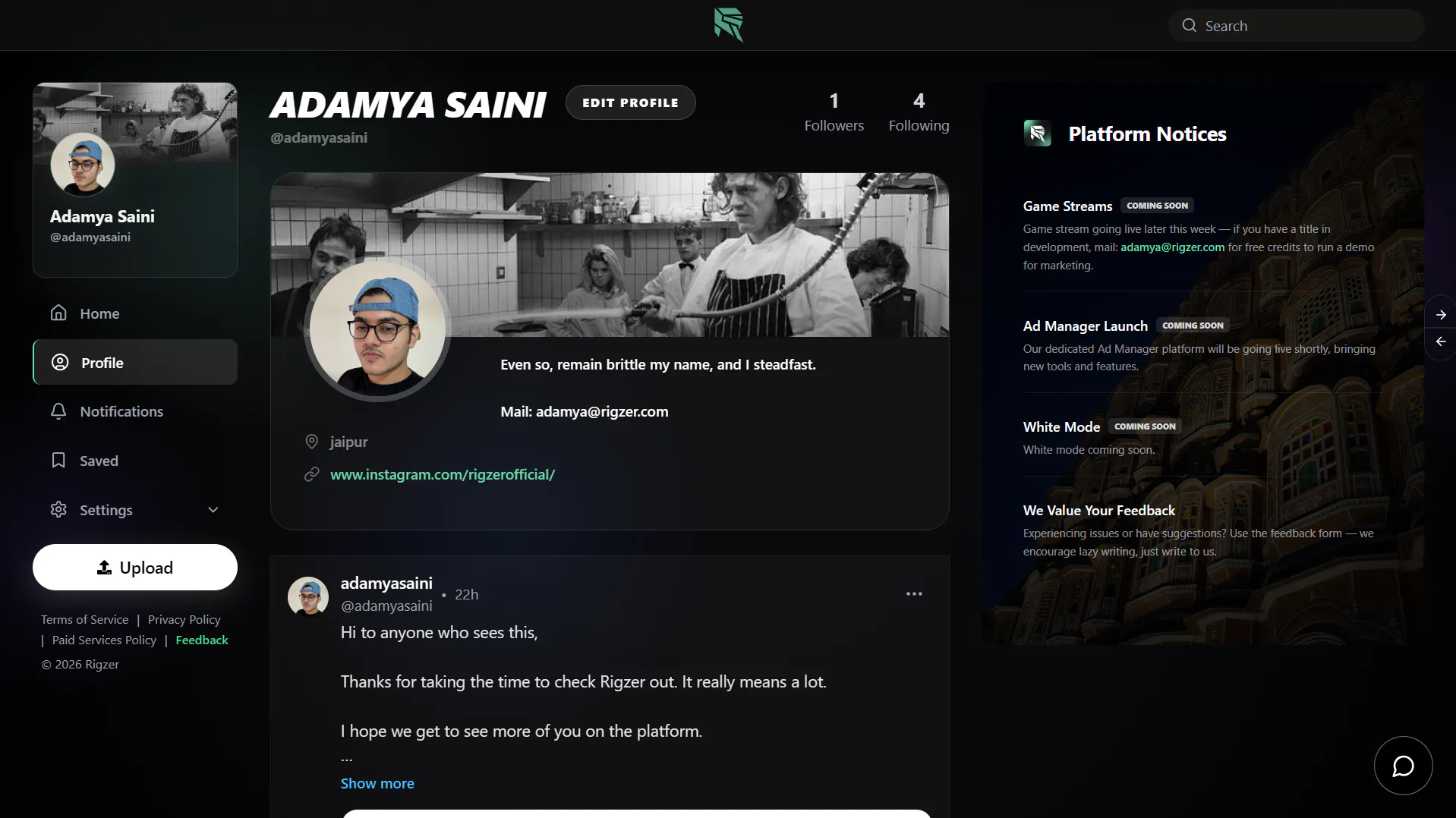Focus the Search input field
The height and width of the screenshot is (818, 1456).
pos(1296,26)
